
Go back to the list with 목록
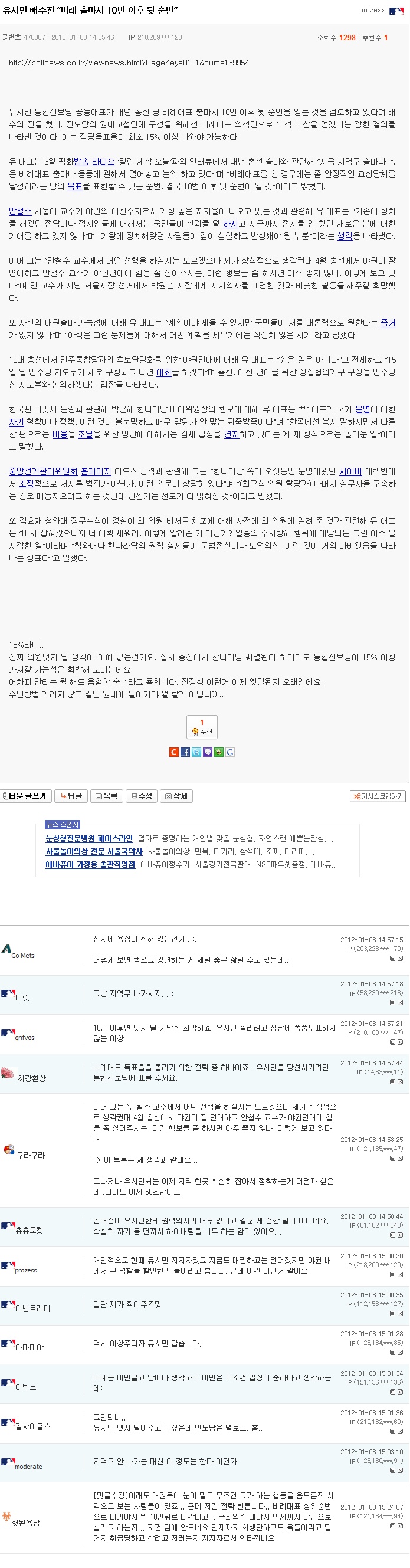tap(106, 796)
